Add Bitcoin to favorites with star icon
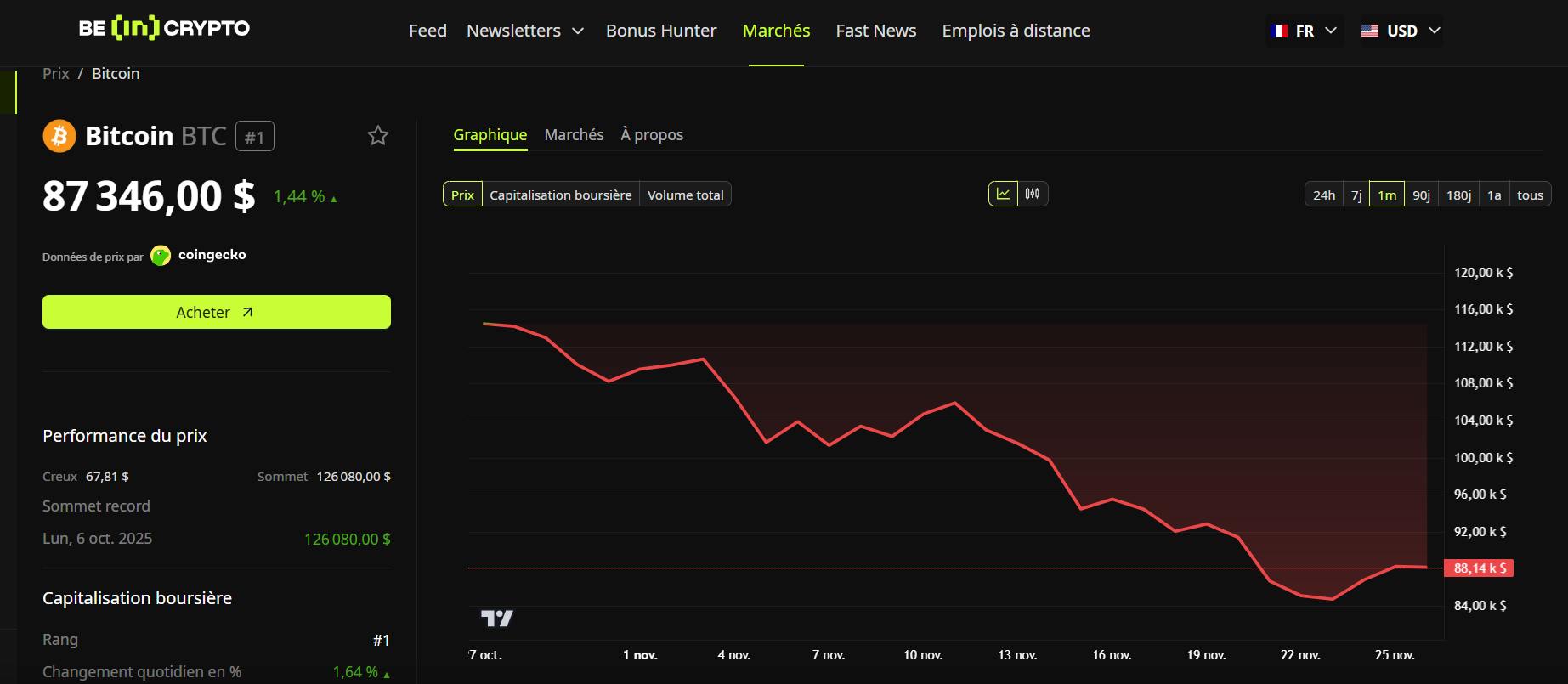The width and height of the screenshot is (1568, 684). click(378, 136)
